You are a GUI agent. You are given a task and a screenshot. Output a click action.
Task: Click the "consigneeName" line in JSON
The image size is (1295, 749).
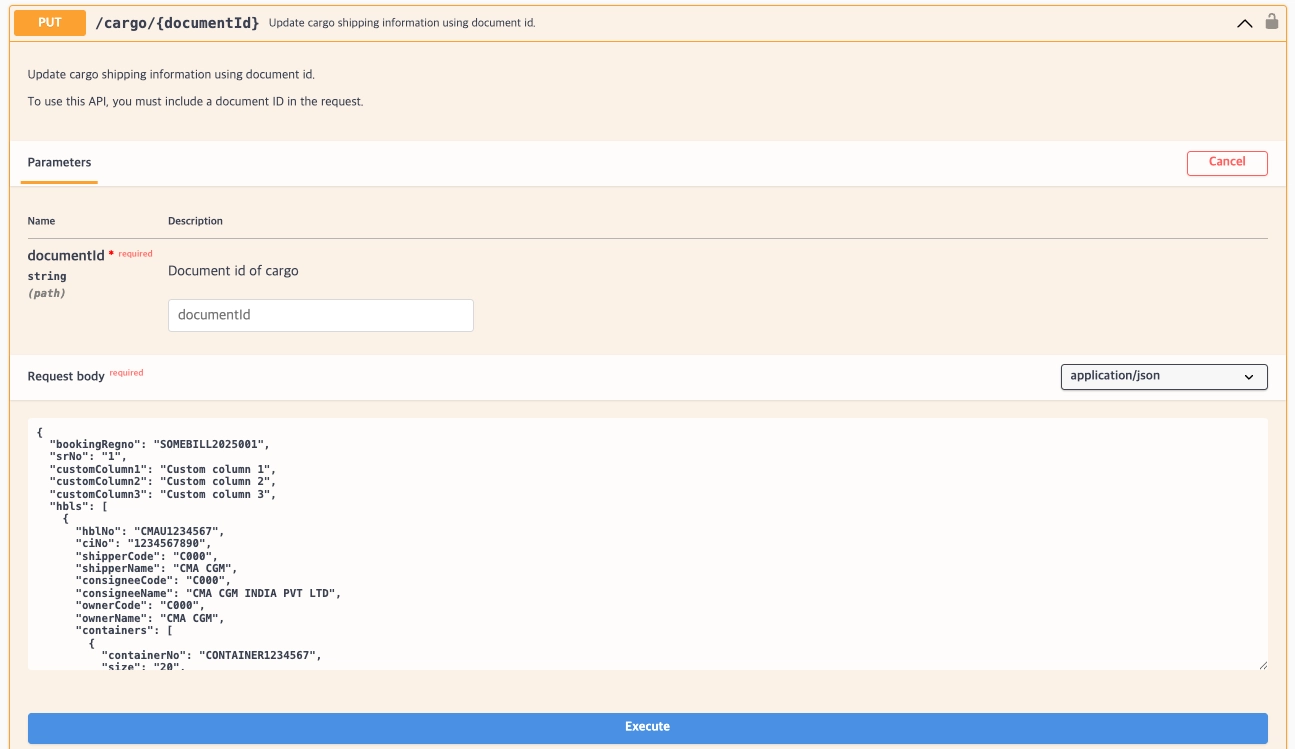pyautogui.click(x=209, y=593)
